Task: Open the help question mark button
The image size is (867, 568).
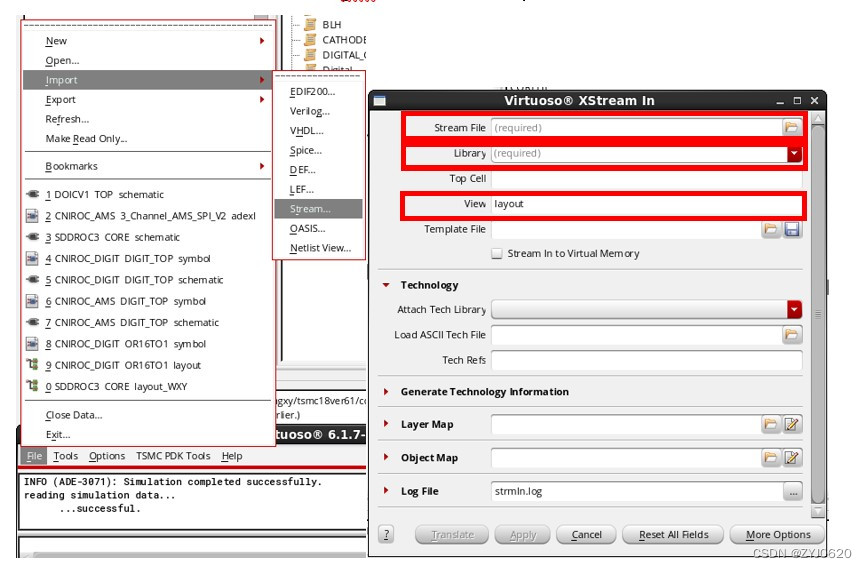Action: coord(387,535)
